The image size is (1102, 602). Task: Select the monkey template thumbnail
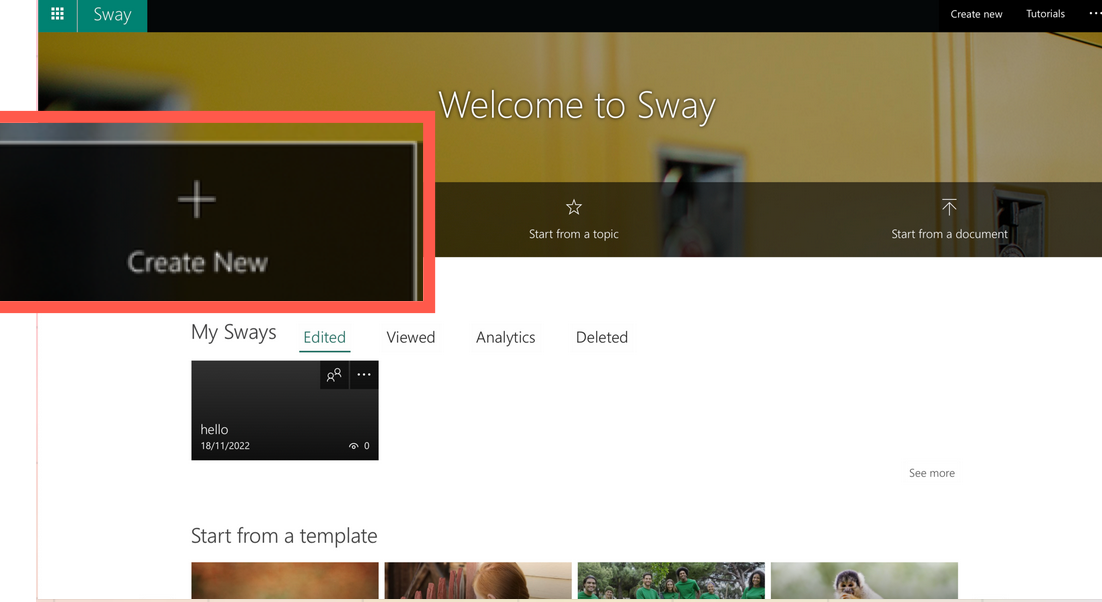864,581
